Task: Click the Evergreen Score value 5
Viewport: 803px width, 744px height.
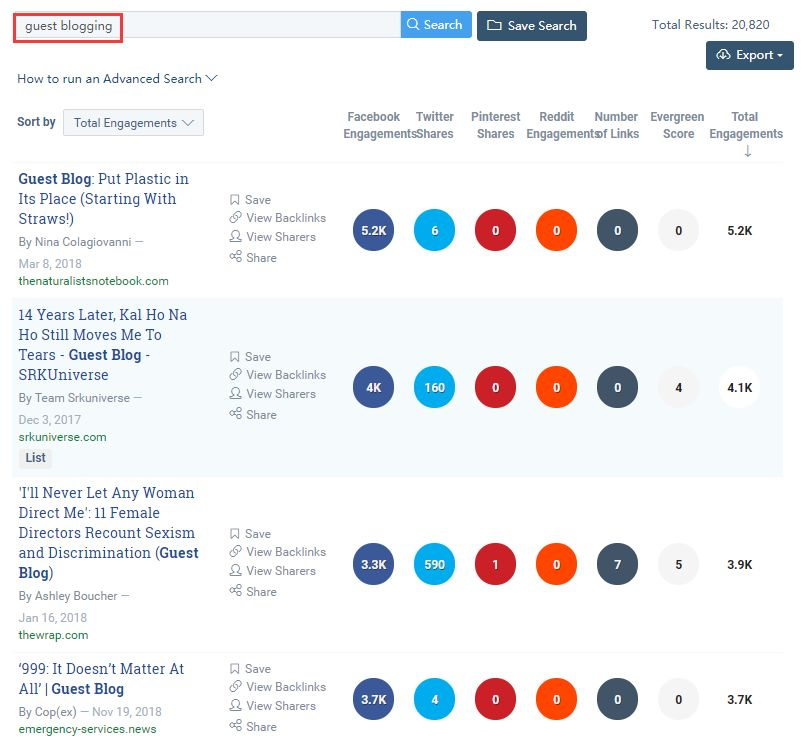Action: [x=679, y=565]
